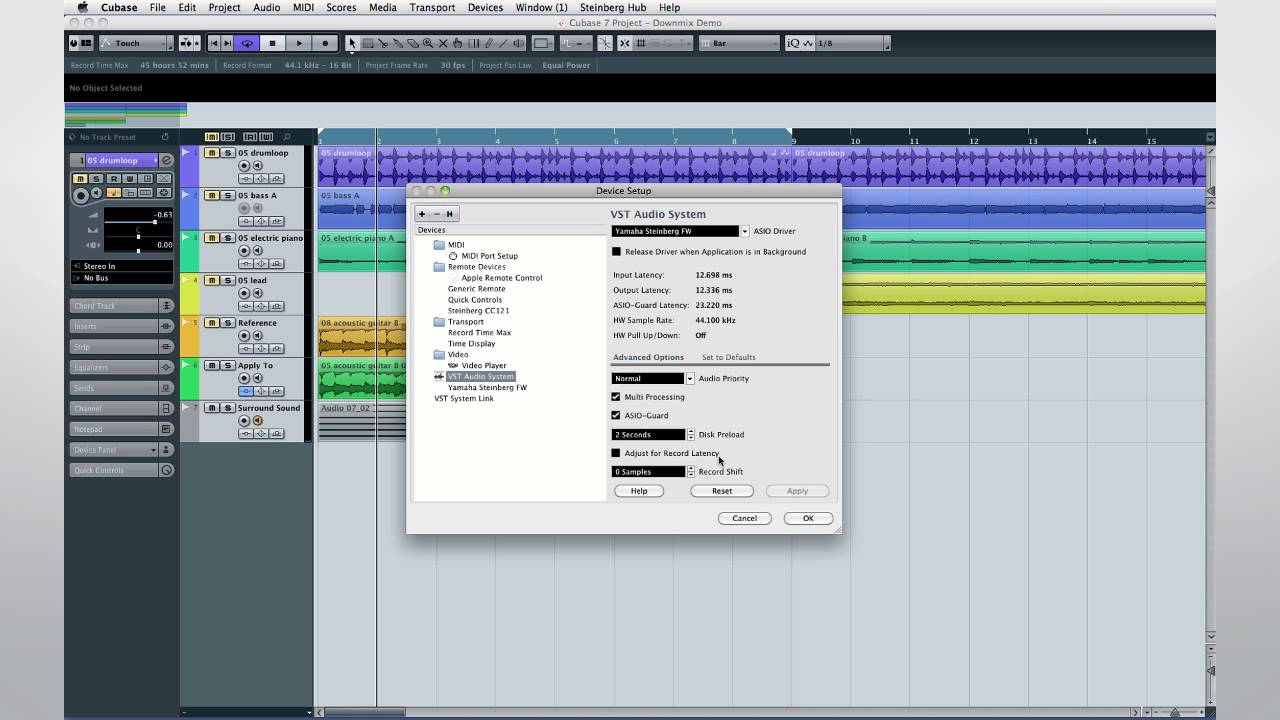This screenshot has height=720, width=1280.
Task: Select the Erase tool
Action: coord(412,43)
